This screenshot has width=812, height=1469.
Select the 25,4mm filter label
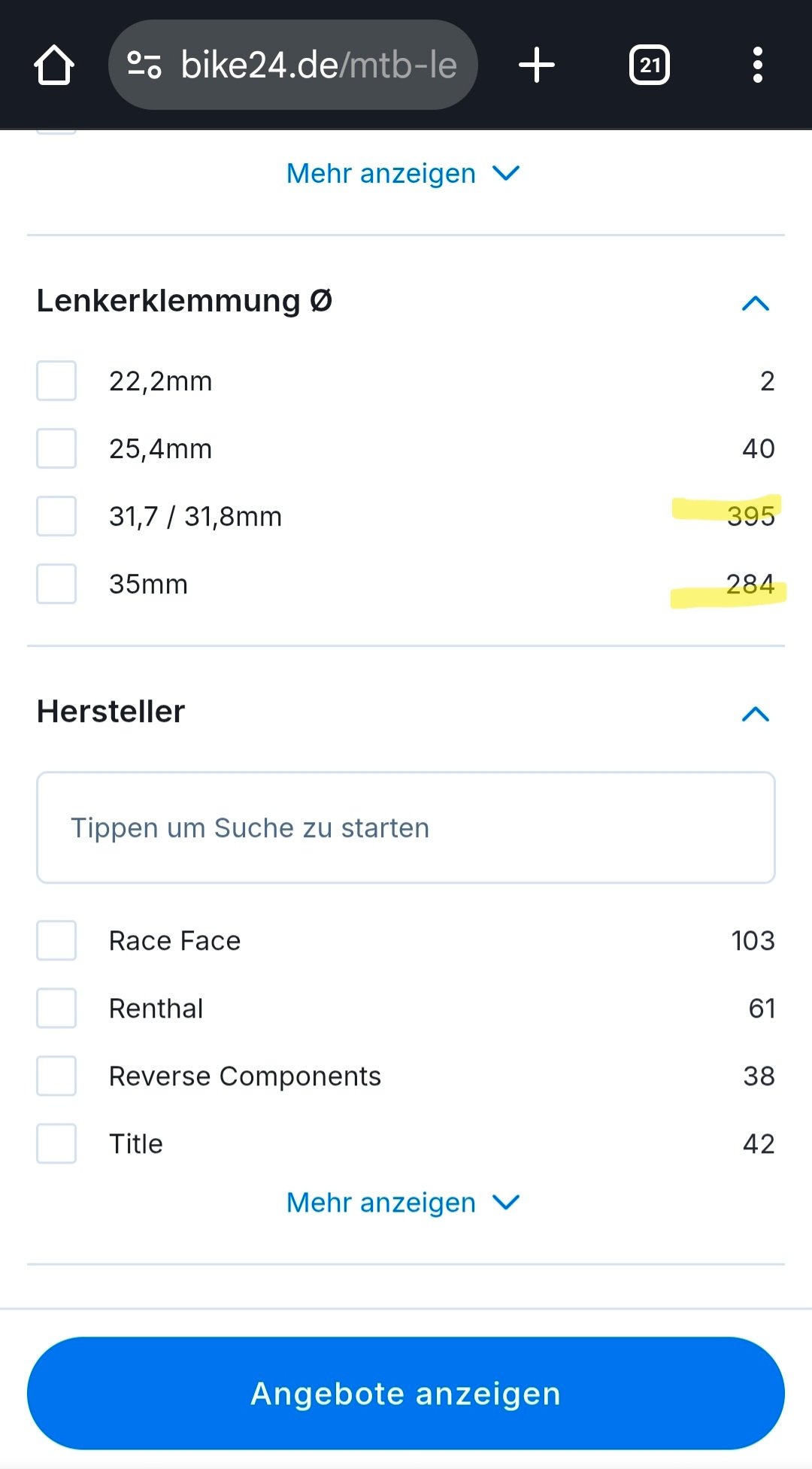(160, 448)
